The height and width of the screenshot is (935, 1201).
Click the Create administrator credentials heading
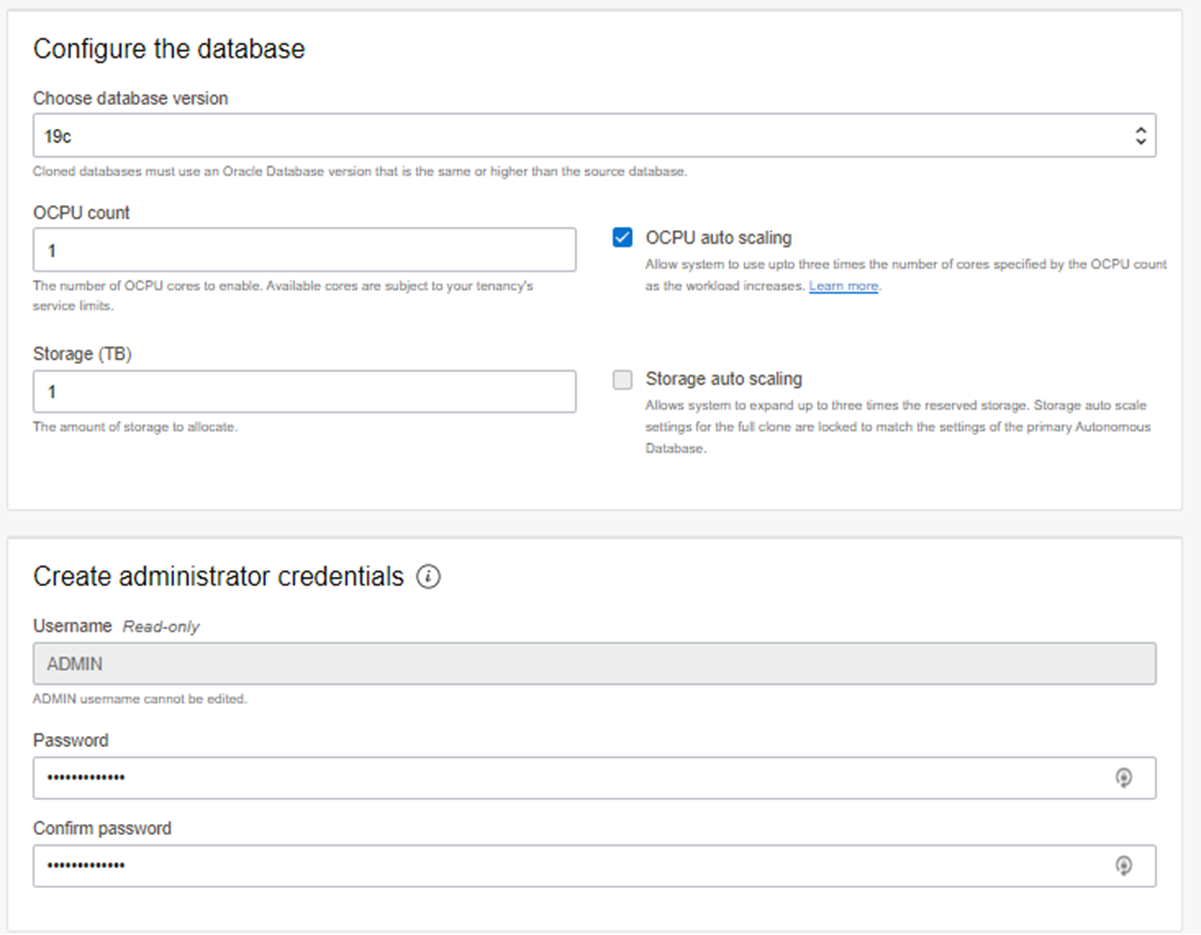pos(218,576)
